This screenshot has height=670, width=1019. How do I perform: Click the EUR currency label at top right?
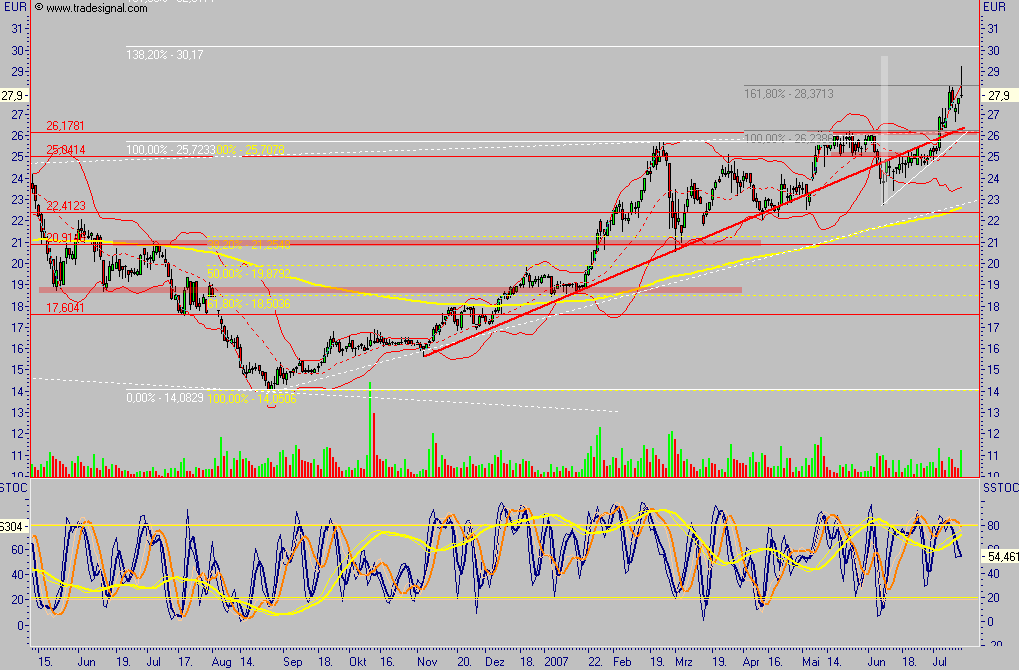(994, 7)
